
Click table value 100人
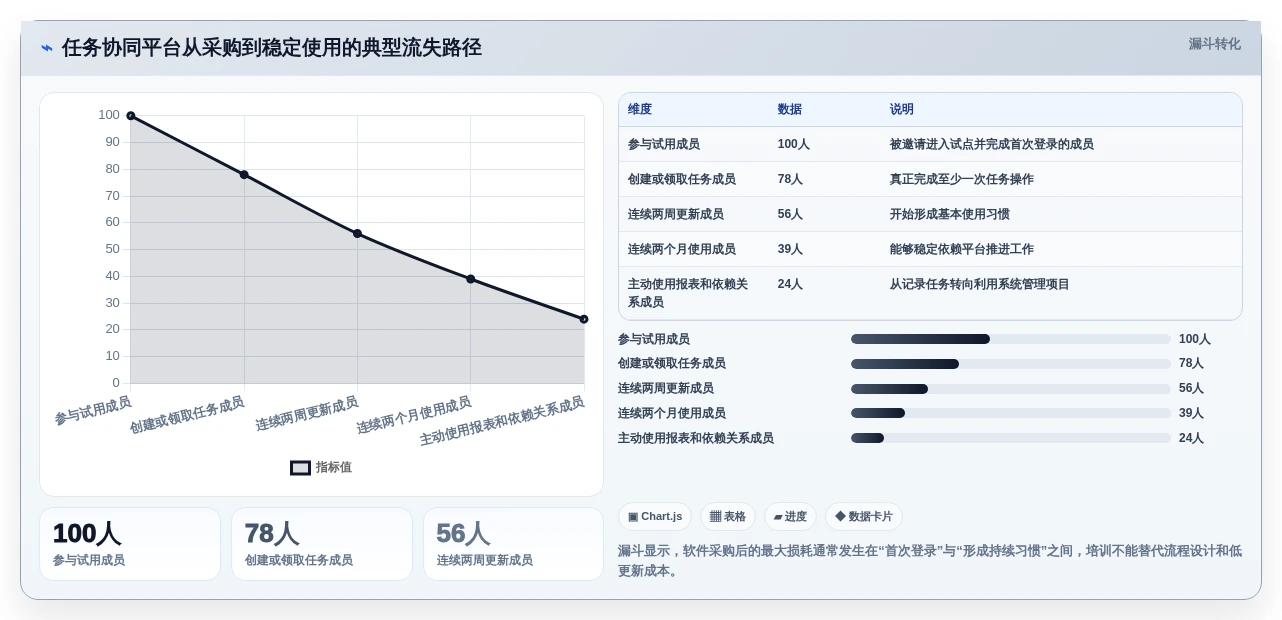tap(794, 144)
